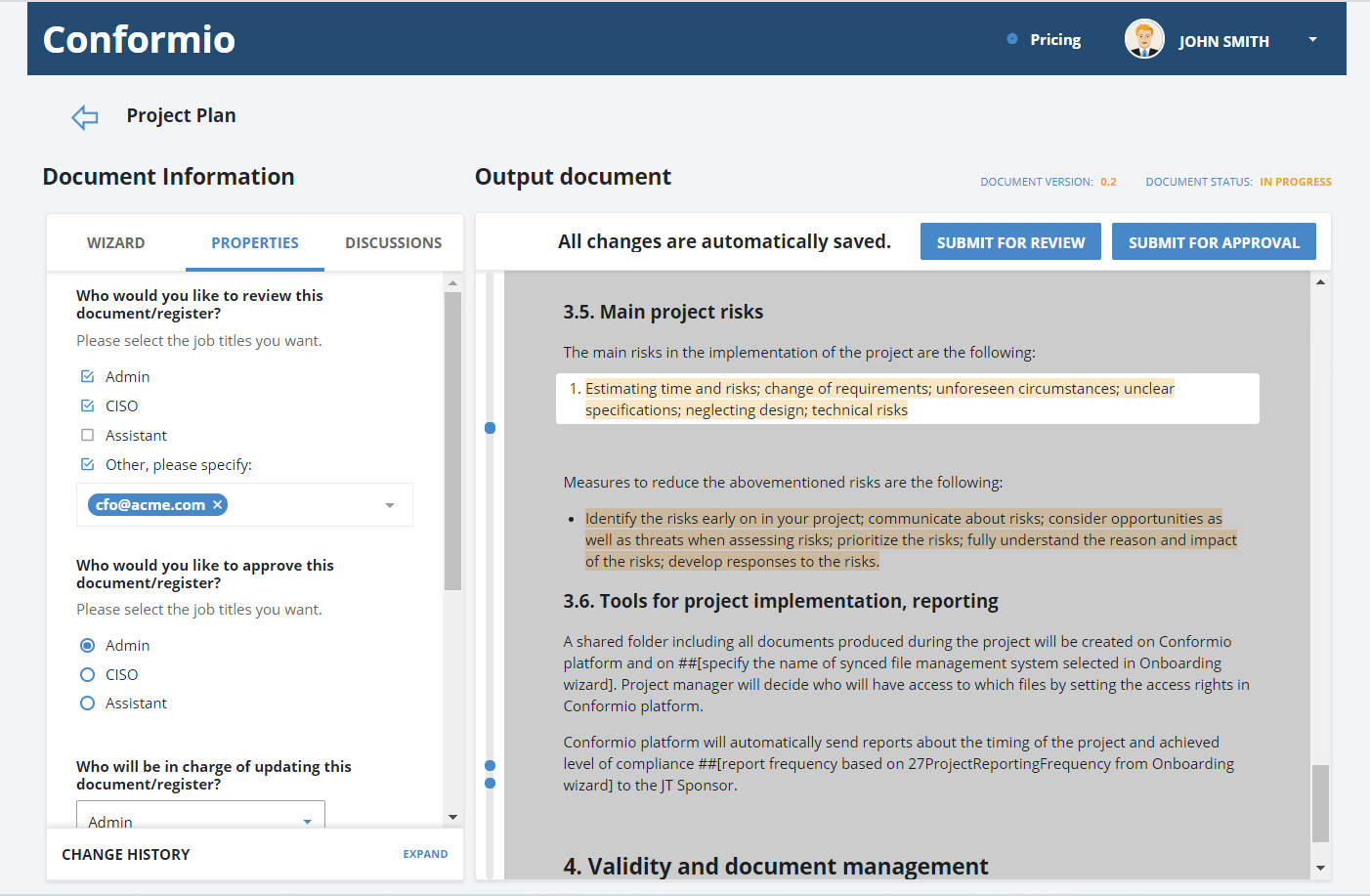
Task: Click the 'Project Plan' title
Action: coord(181,115)
